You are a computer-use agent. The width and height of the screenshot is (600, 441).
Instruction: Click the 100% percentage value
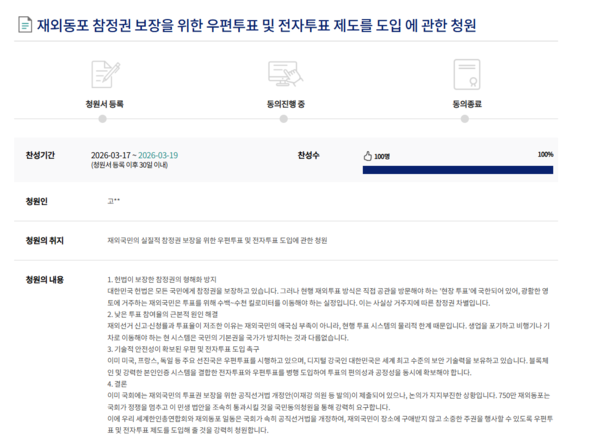(545, 154)
